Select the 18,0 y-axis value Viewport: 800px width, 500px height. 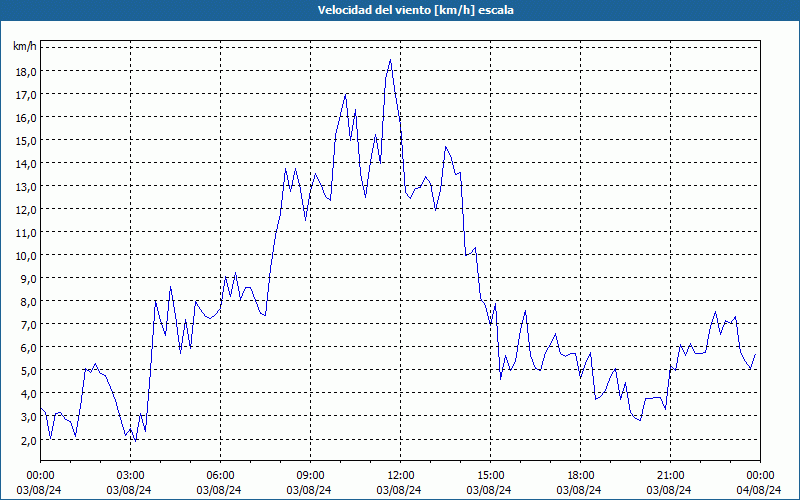(x=26, y=71)
